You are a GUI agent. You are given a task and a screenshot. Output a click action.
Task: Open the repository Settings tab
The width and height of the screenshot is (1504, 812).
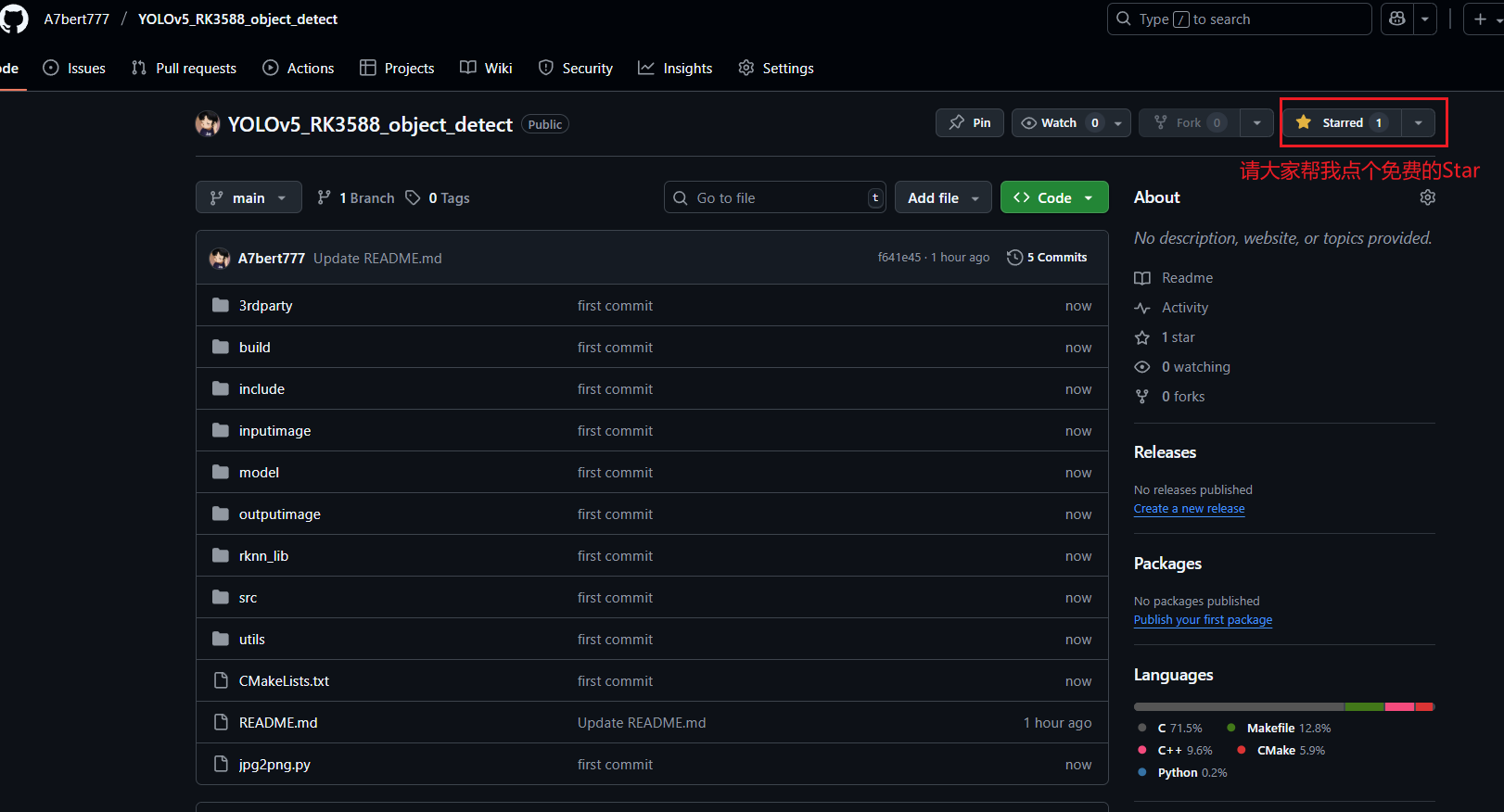tap(776, 68)
